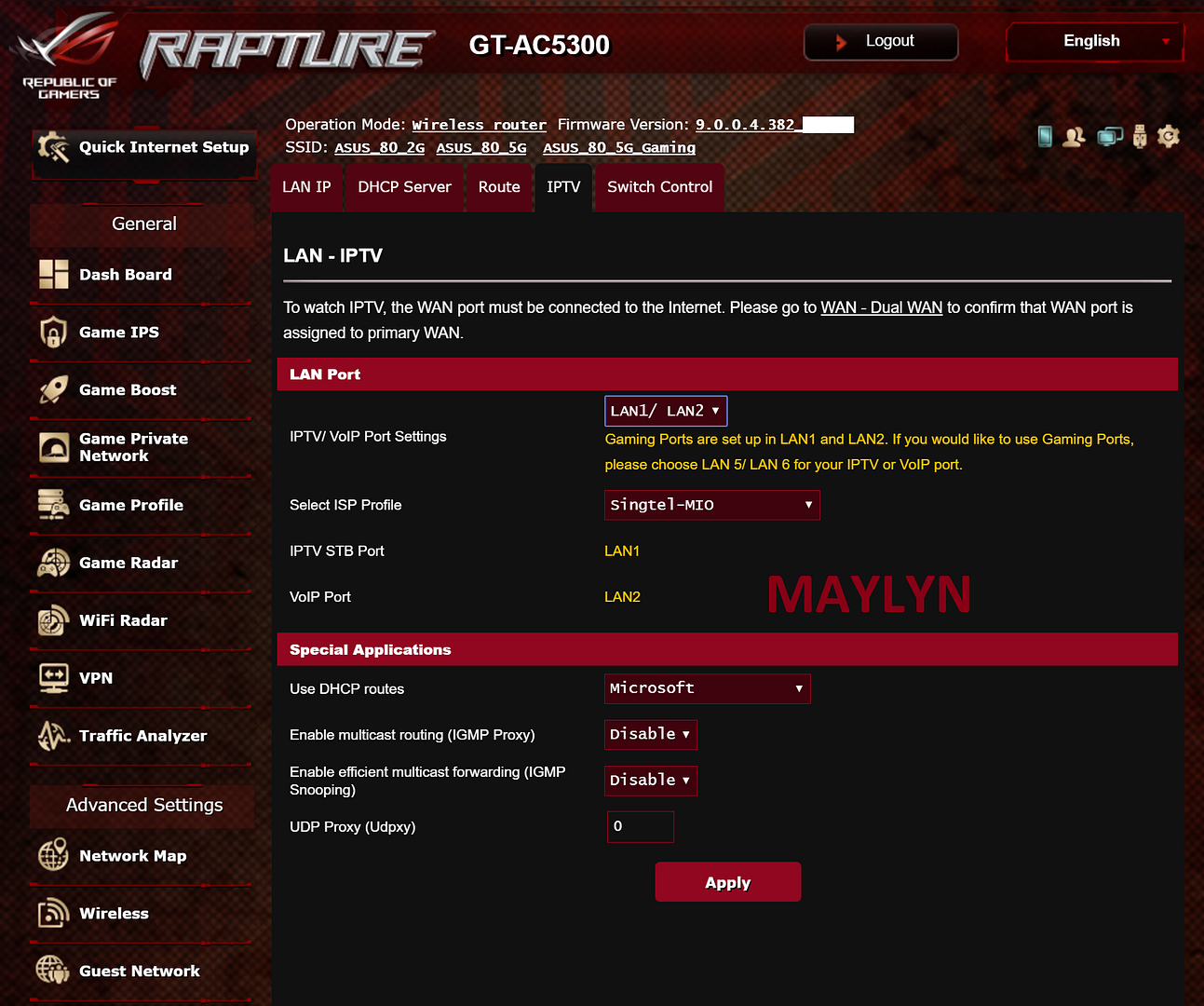Open the VPN monitor icon
This screenshot has height=1006, width=1204.
point(53,677)
